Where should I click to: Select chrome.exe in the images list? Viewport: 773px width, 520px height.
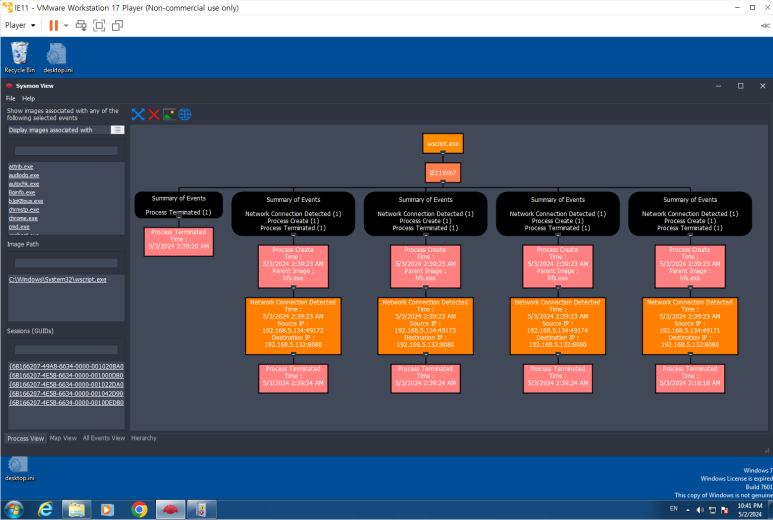coord(23,218)
